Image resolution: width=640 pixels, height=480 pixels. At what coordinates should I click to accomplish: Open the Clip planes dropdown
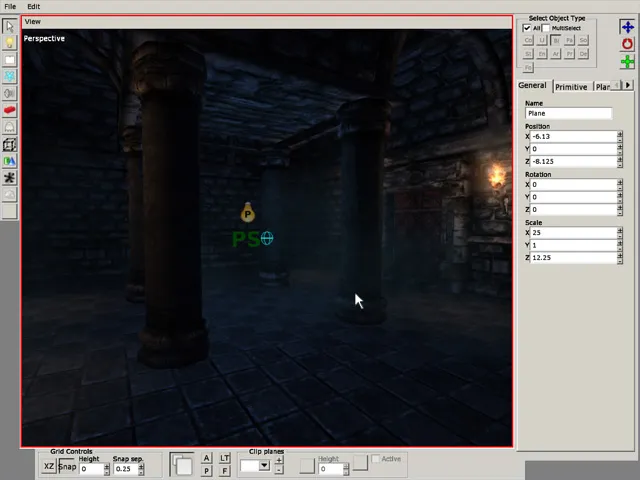265,465
